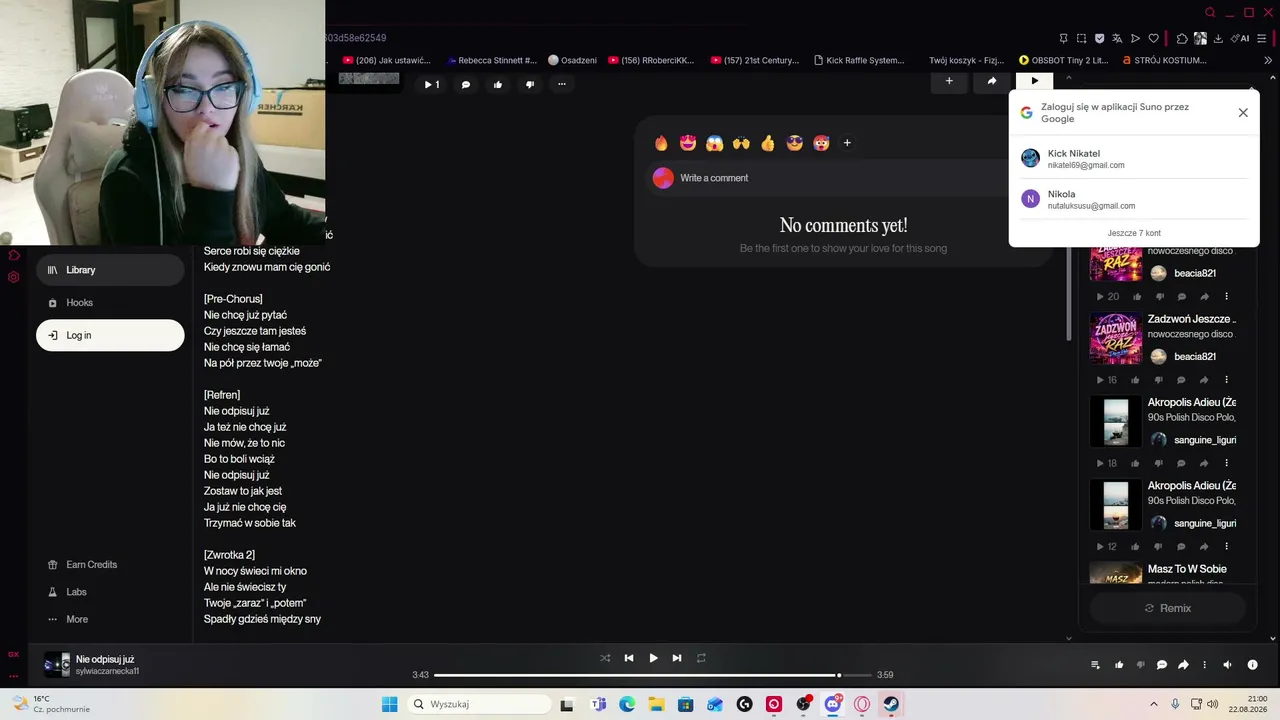Show the 7 more accounts link
Image resolution: width=1280 pixels, height=720 pixels.
[x=1134, y=233]
